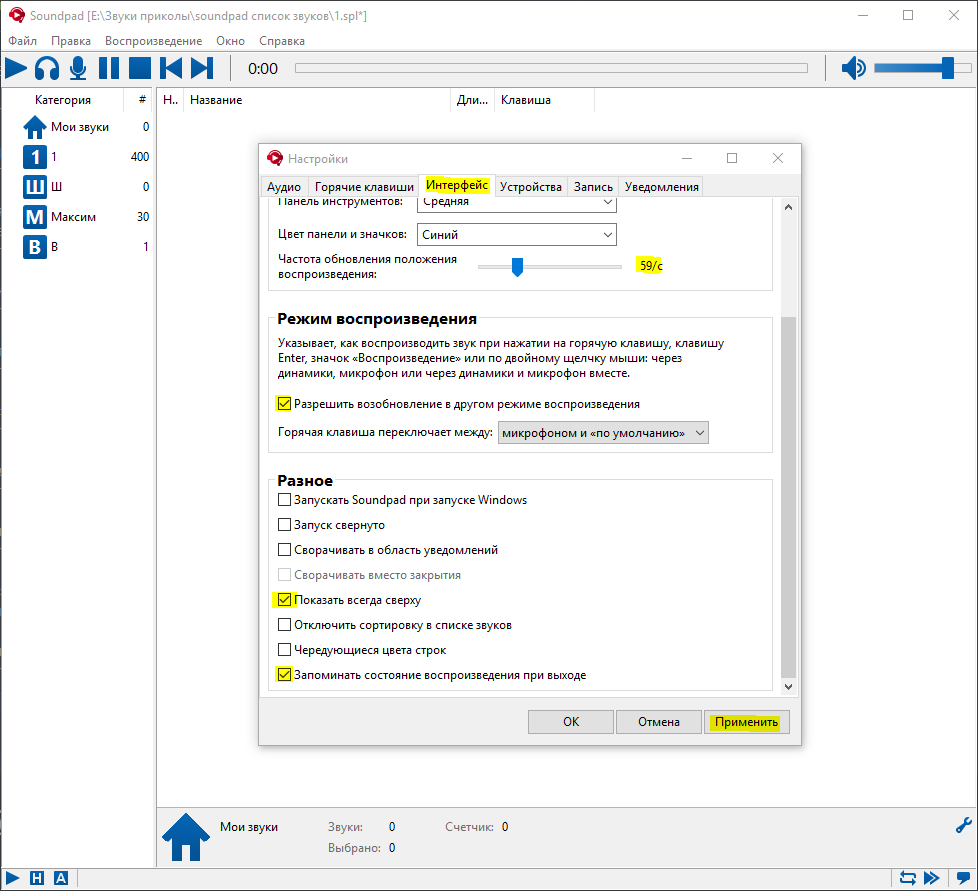
Task: Select category icon 'Ш'
Action: coord(35,187)
